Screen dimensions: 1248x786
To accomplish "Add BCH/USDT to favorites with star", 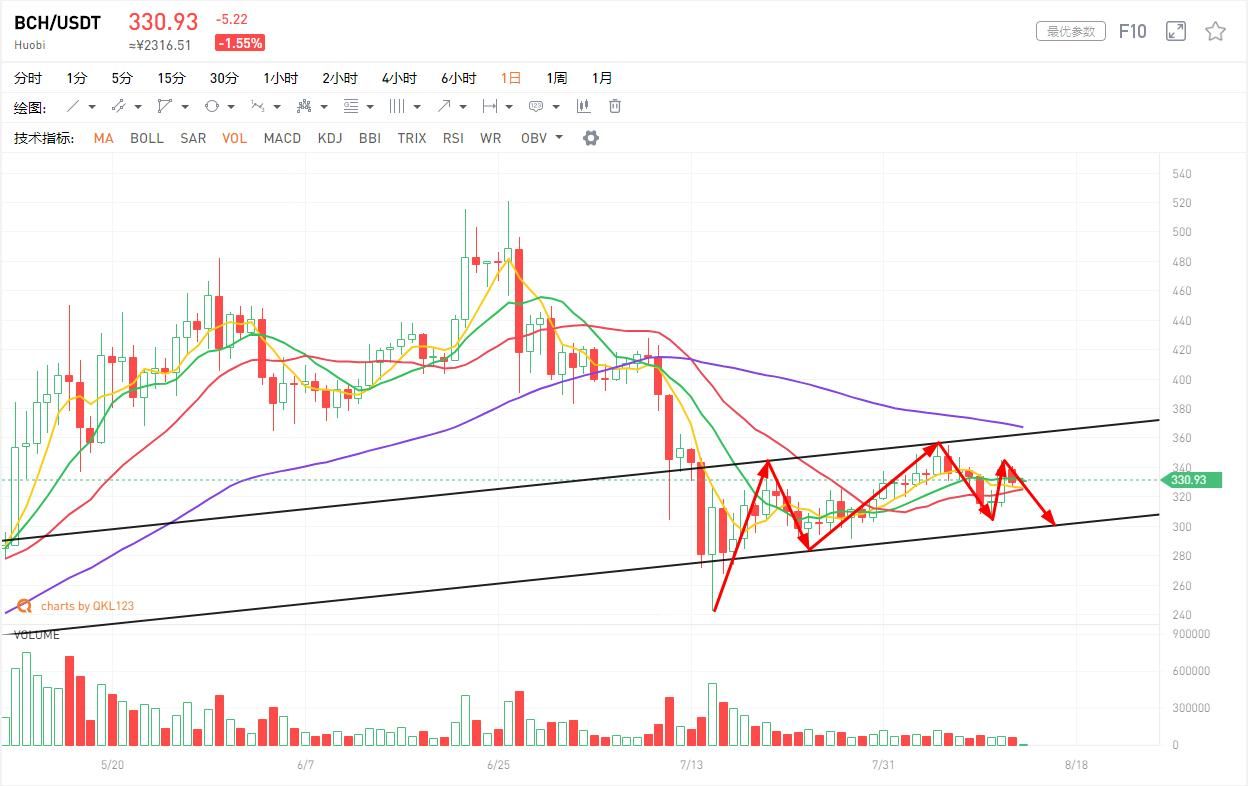I will point(1215,32).
